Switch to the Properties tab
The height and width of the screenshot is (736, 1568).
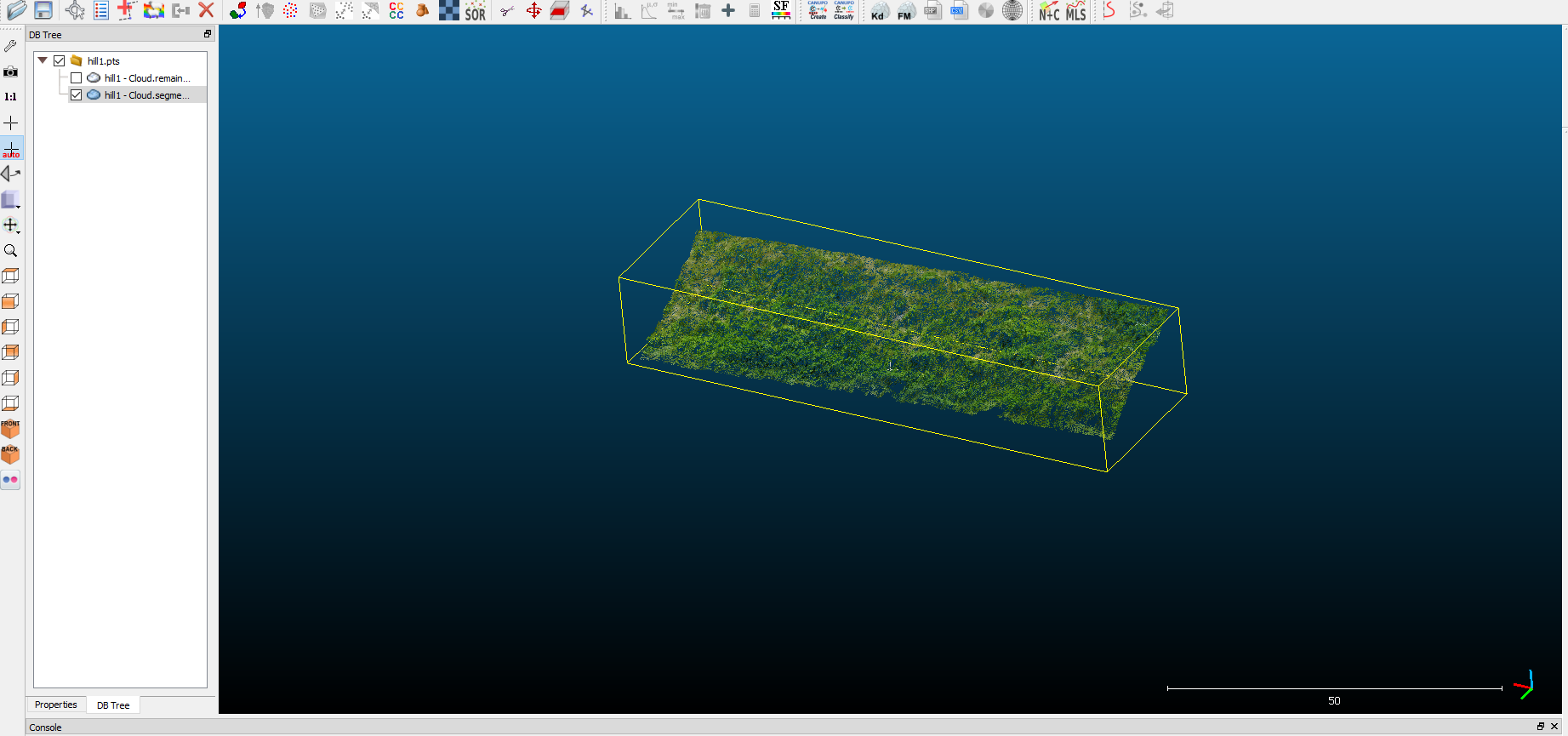click(55, 705)
